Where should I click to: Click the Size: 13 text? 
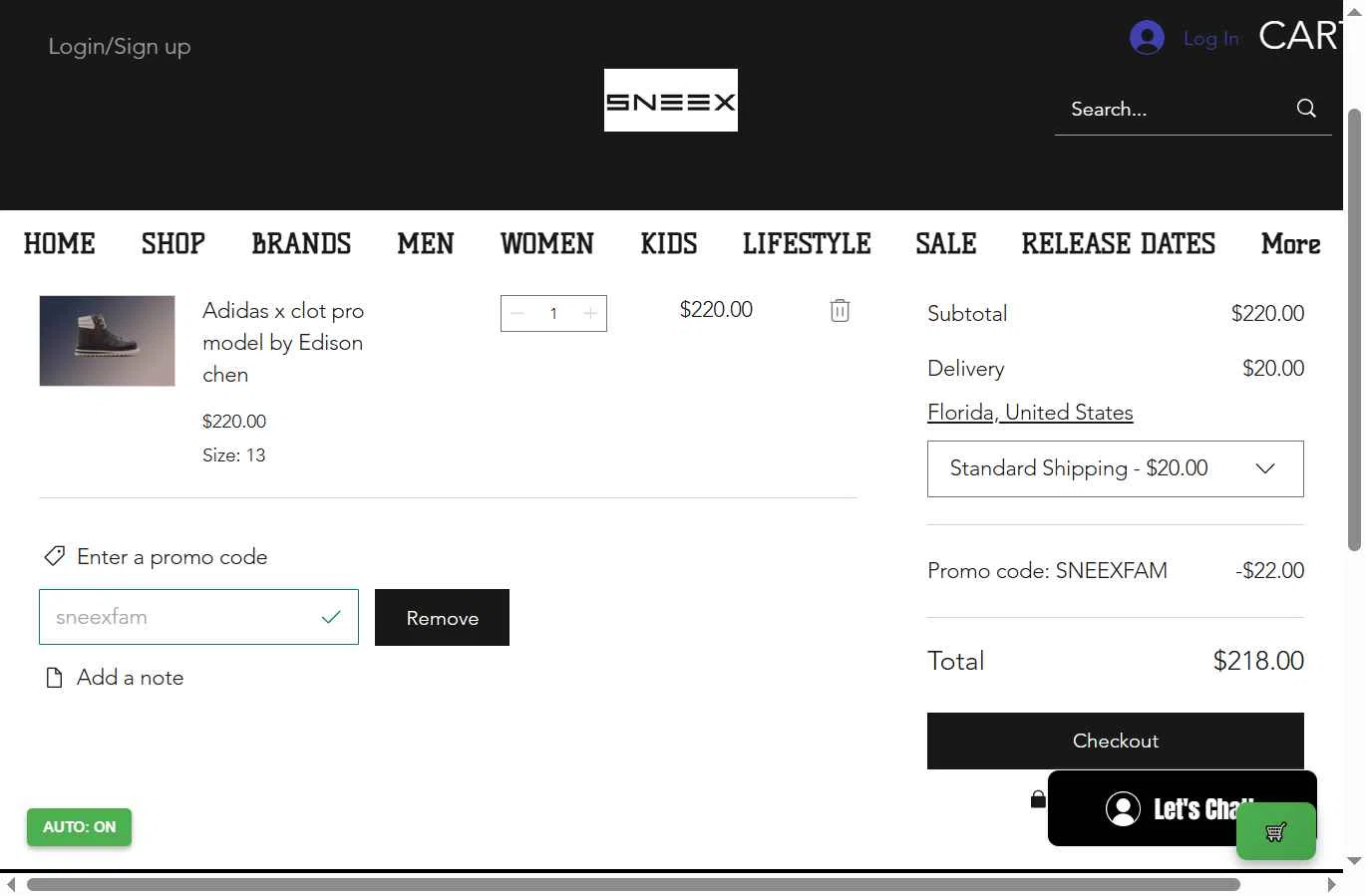(234, 455)
